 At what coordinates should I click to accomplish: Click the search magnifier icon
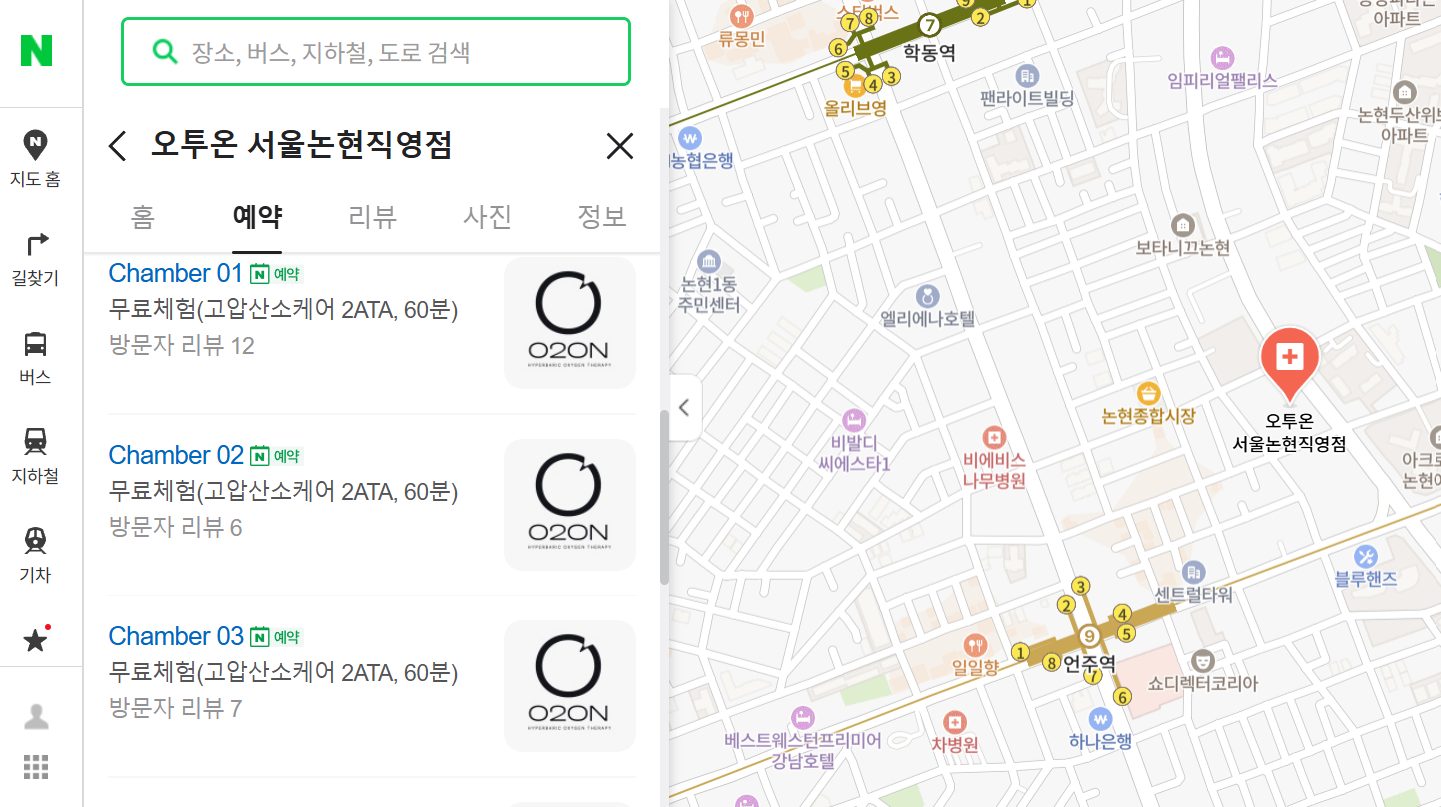point(164,51)
